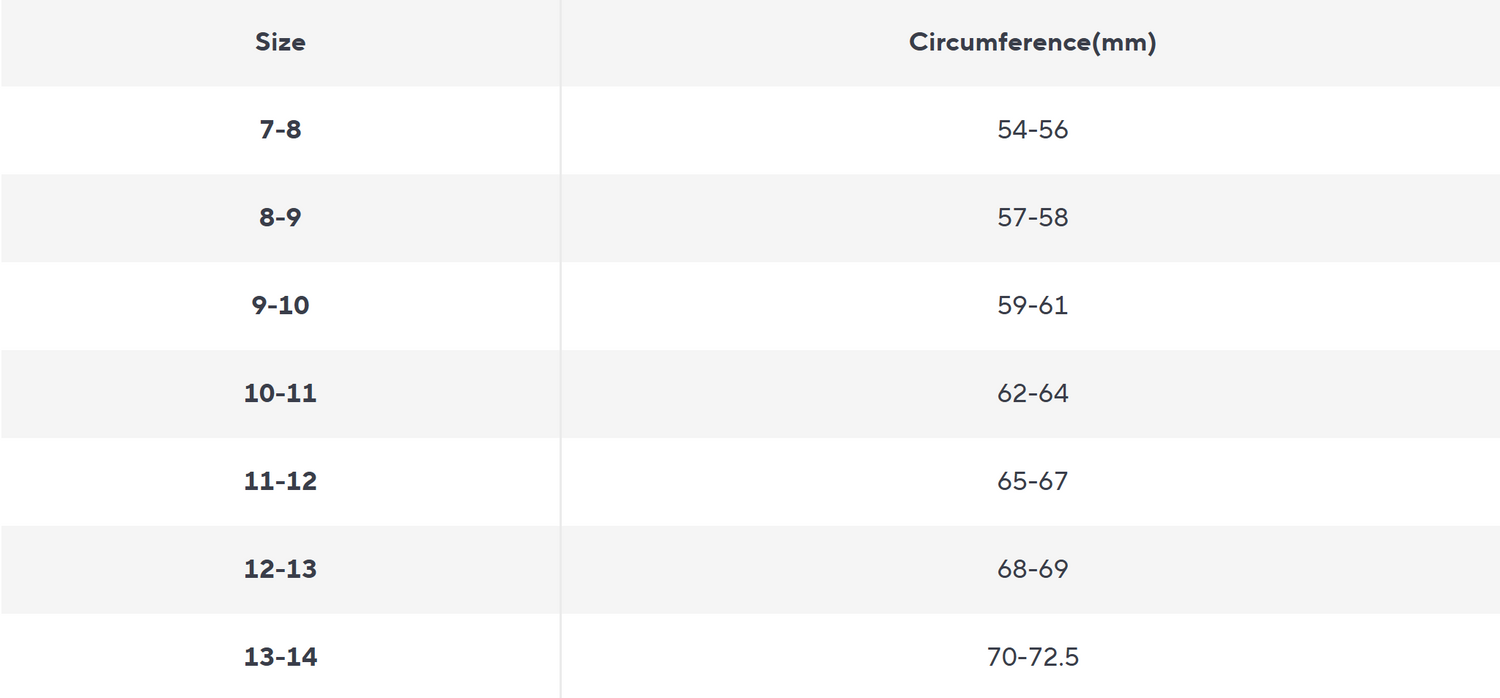Screen dimensions: 1500x698
Task: Click the 65-67 circumference value
Action: [1032, 482]
